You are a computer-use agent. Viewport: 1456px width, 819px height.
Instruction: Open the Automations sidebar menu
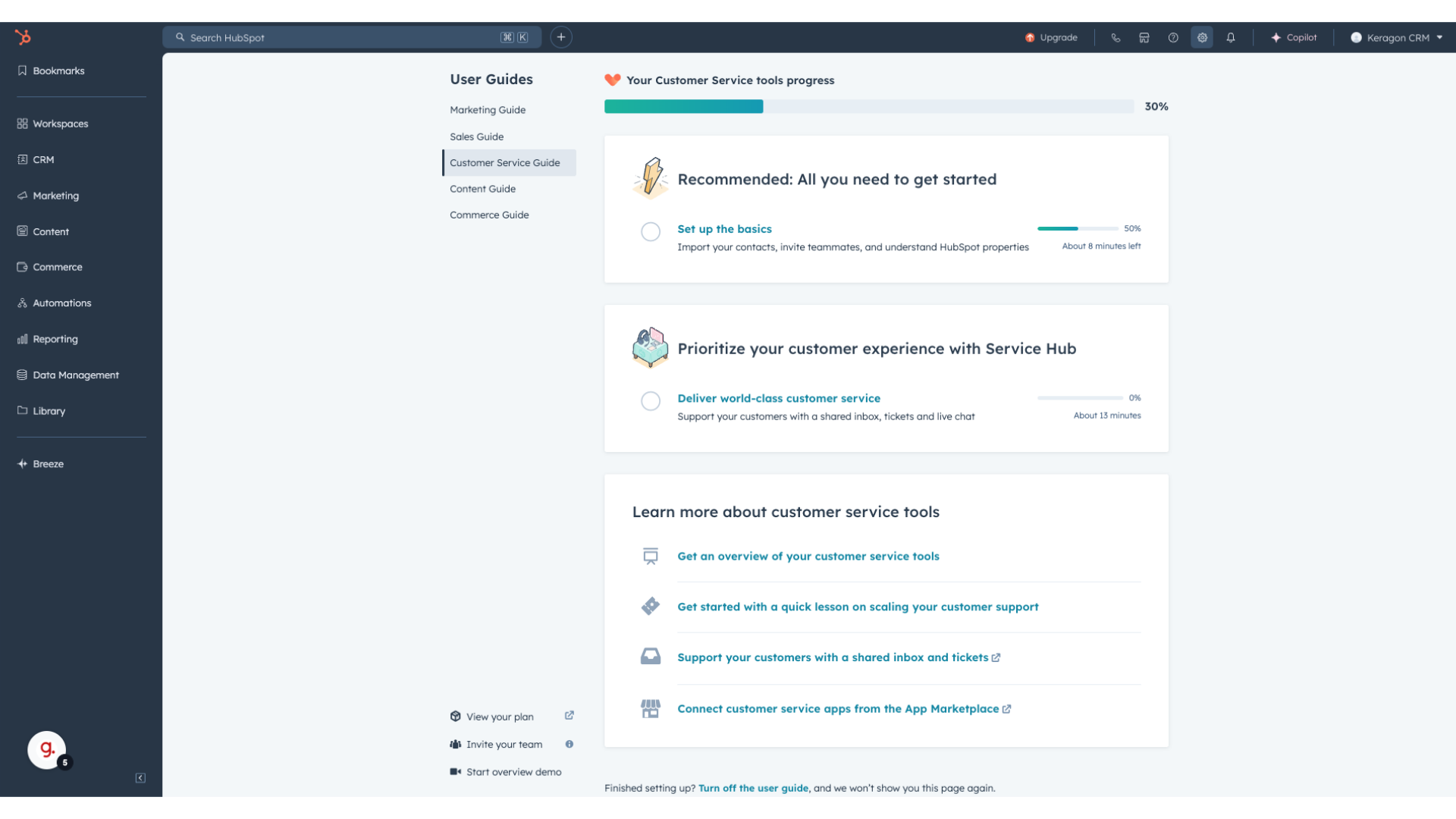click(x=54, y=303)
